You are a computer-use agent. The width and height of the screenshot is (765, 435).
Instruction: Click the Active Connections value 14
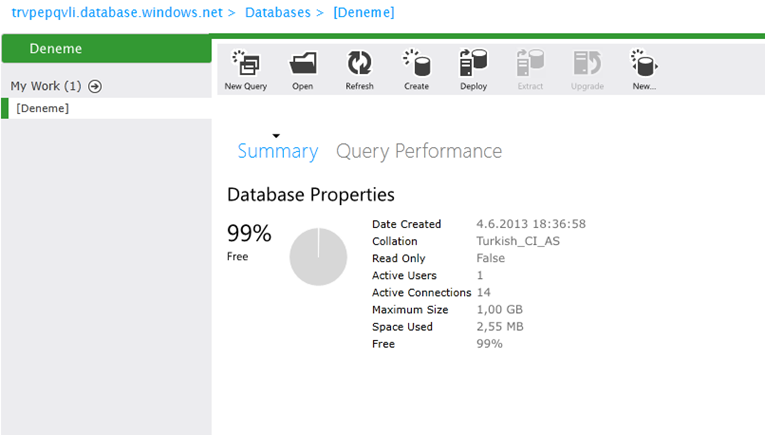[483, 292]
